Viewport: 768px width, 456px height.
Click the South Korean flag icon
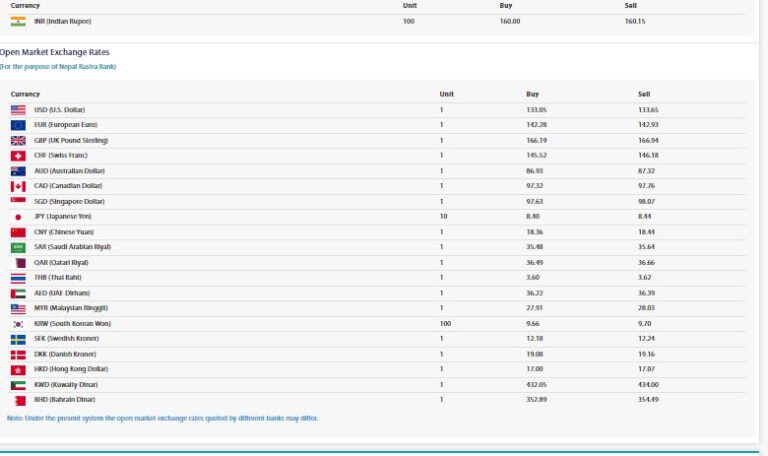[18, 324]
